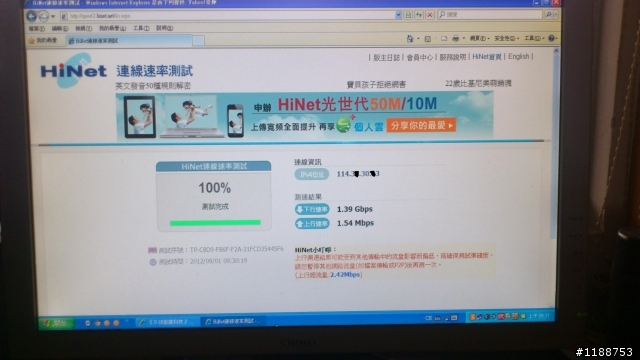Click the browser Back arrow button

pyautogui.click(x=31, y=16)
